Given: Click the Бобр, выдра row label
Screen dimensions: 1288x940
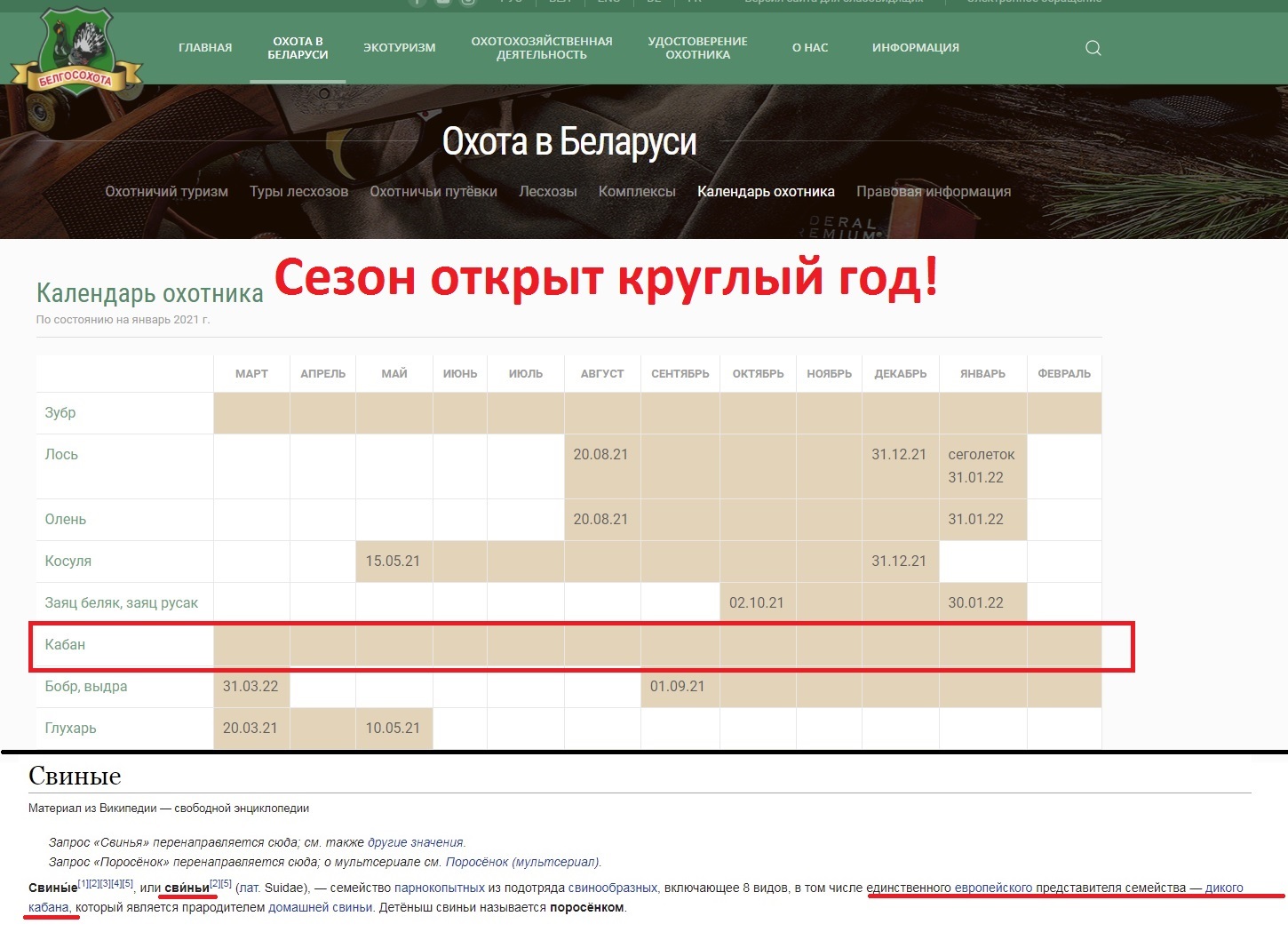Looking at the screenshot, I should coord(86,687).
